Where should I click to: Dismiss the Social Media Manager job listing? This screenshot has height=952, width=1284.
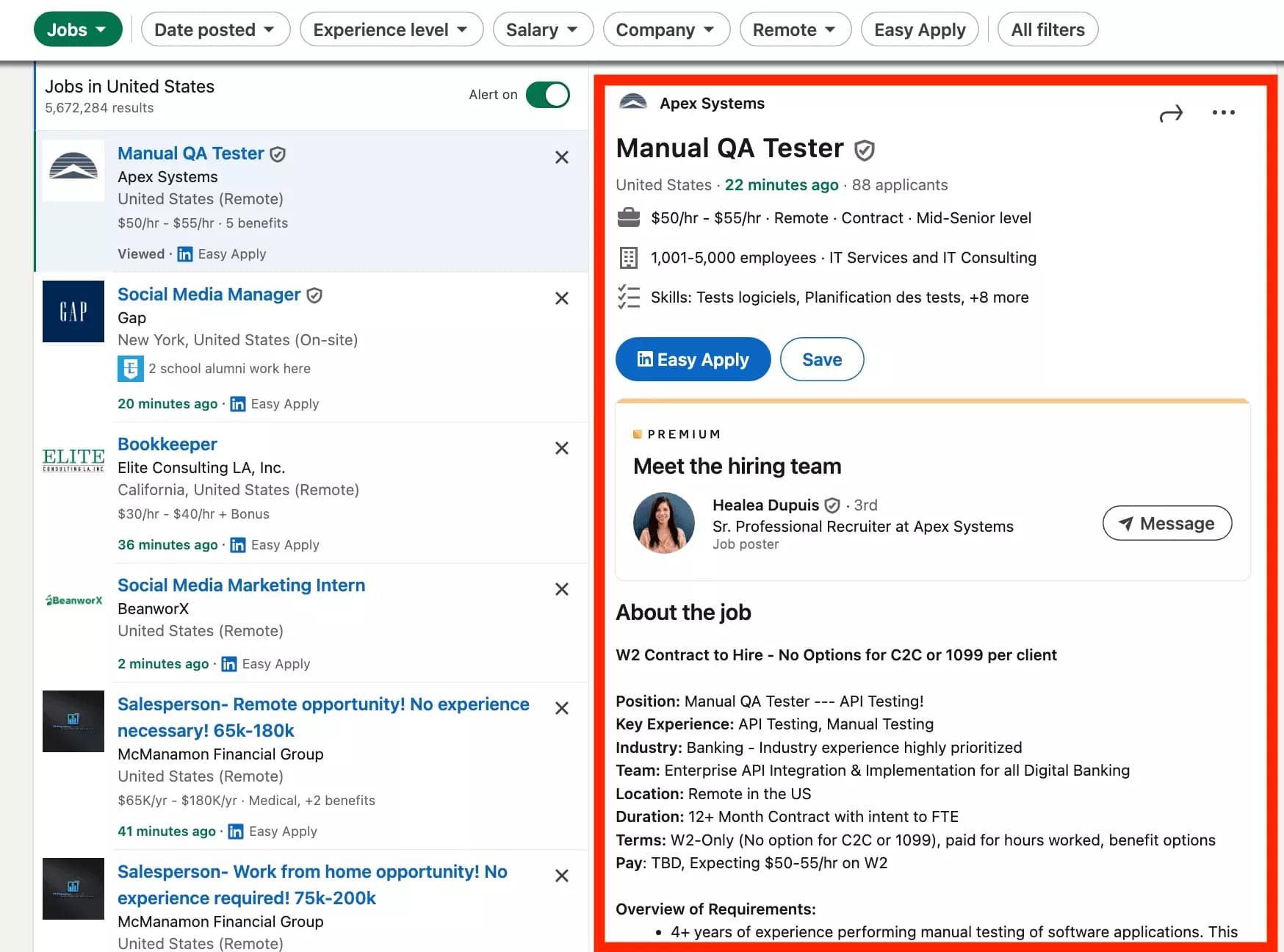561,298
